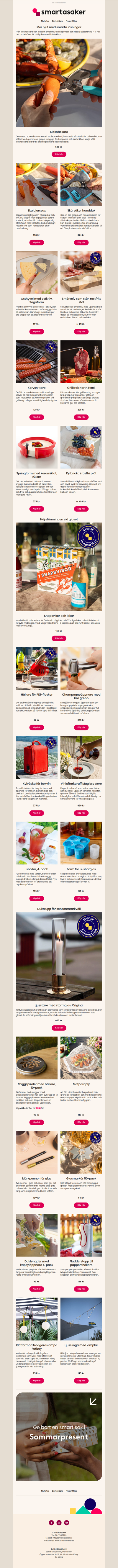118x1568 pixels.
Task: Click the Köp nu button under Snapsvisor och lekar
Action: 59,638
